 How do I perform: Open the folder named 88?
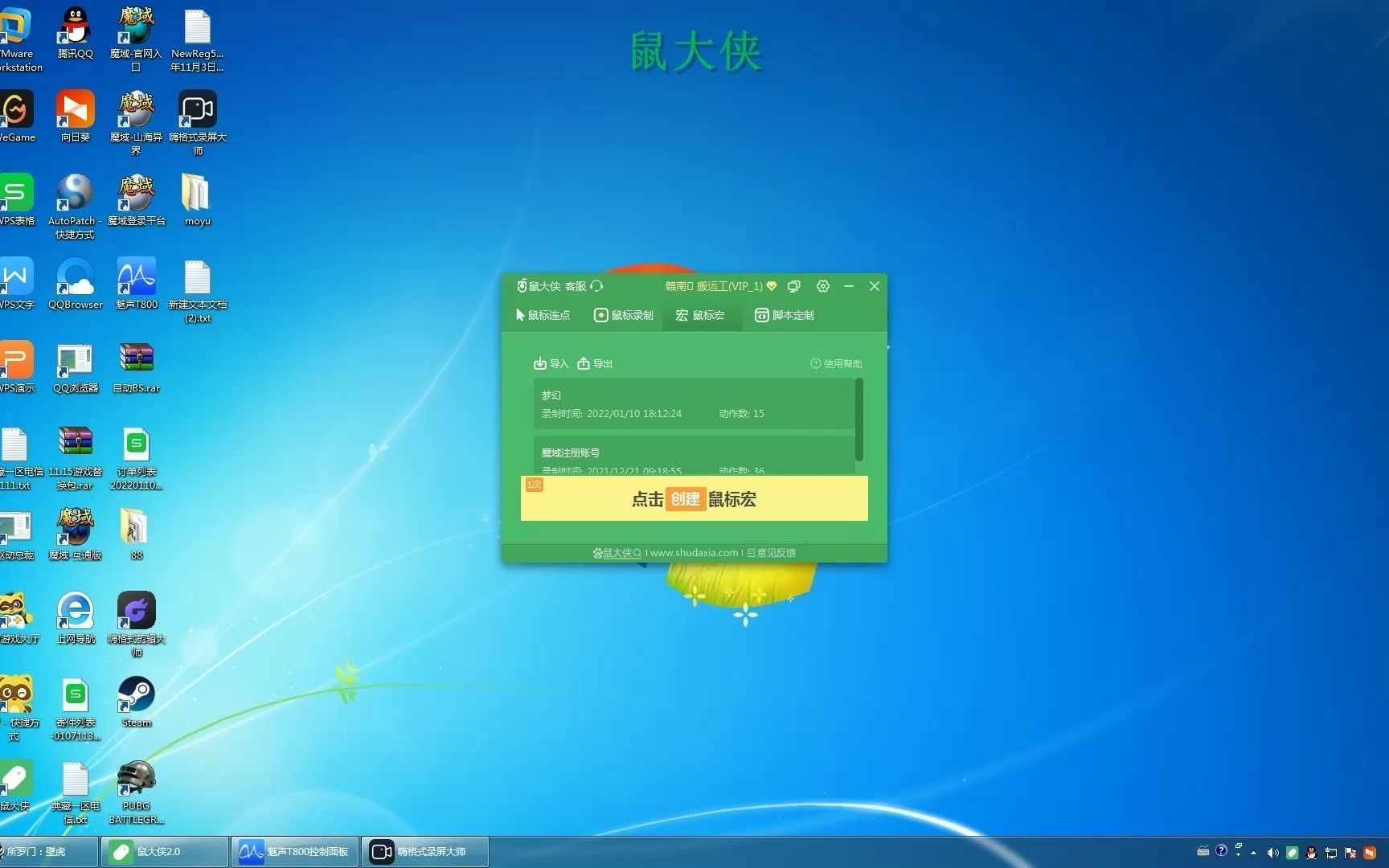tap(136, 534)
